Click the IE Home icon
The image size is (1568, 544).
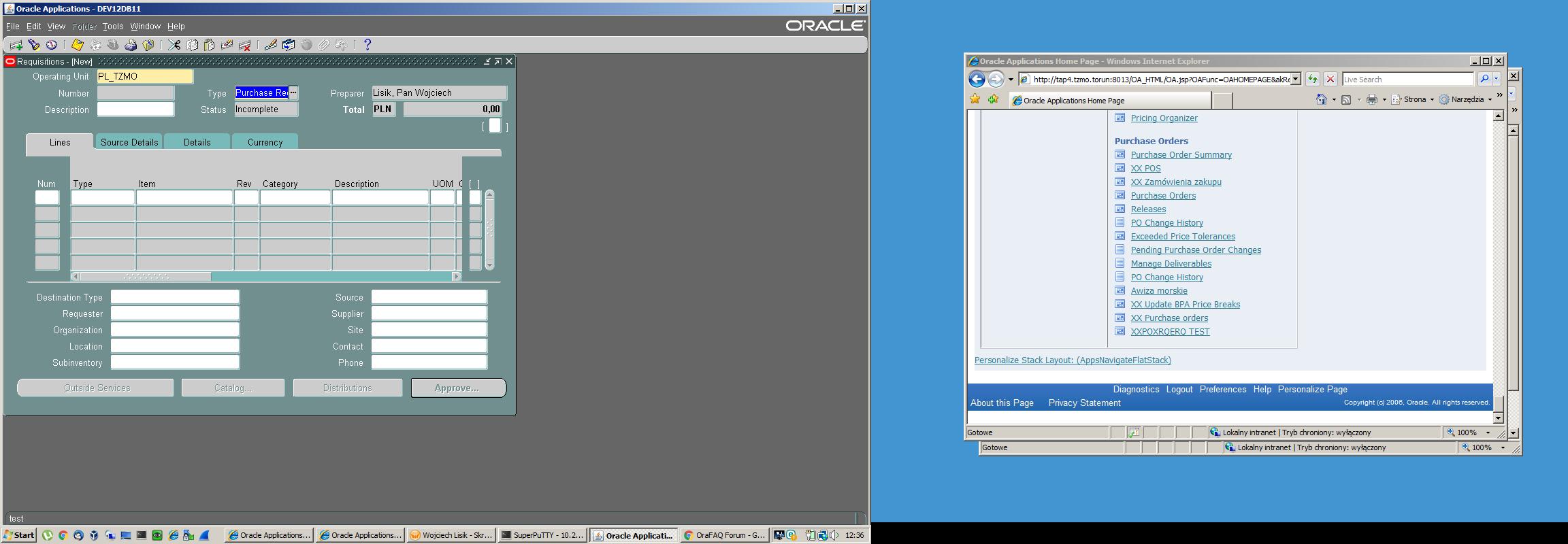[1321, 99]
